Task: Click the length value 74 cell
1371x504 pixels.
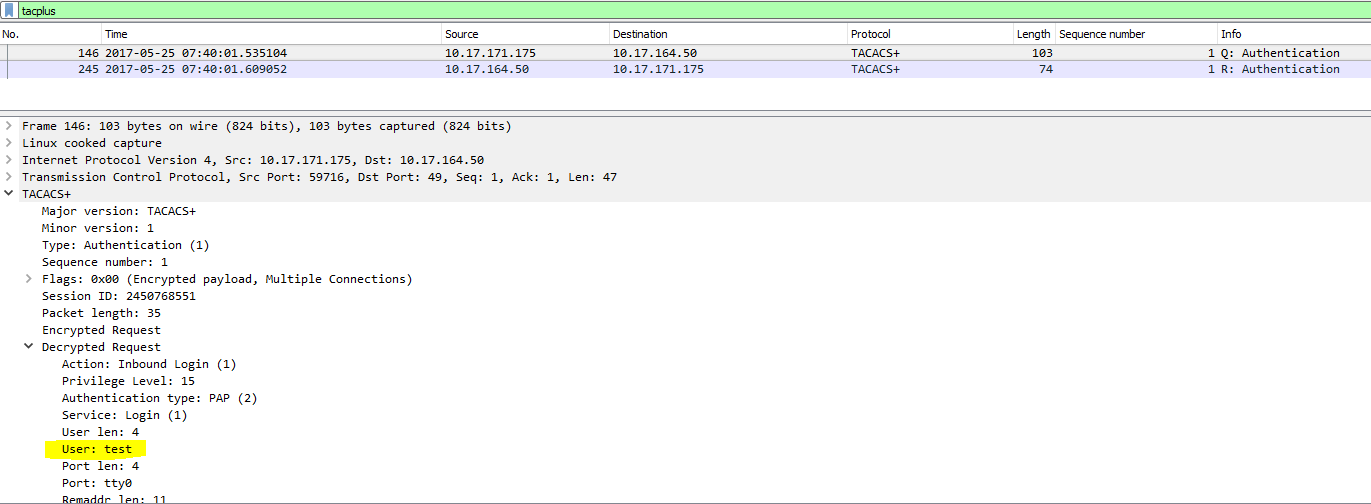Action: (x=1046, y=69)
